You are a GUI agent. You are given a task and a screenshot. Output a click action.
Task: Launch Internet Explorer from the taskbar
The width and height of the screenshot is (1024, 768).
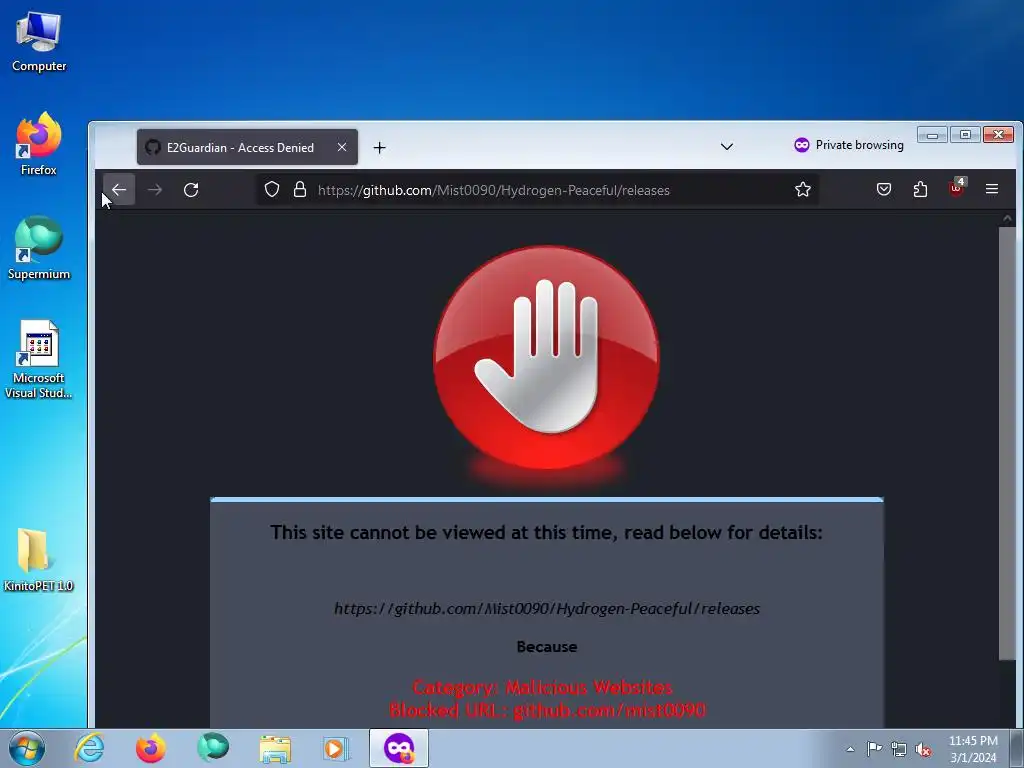[89, 748]
